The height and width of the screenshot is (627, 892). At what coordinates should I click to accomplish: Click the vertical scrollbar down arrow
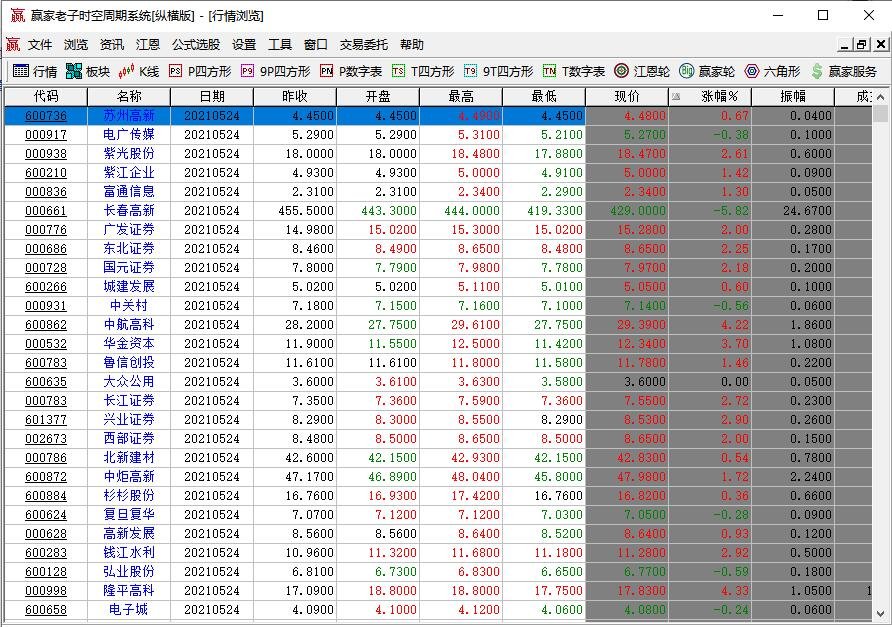coord(881,613)
